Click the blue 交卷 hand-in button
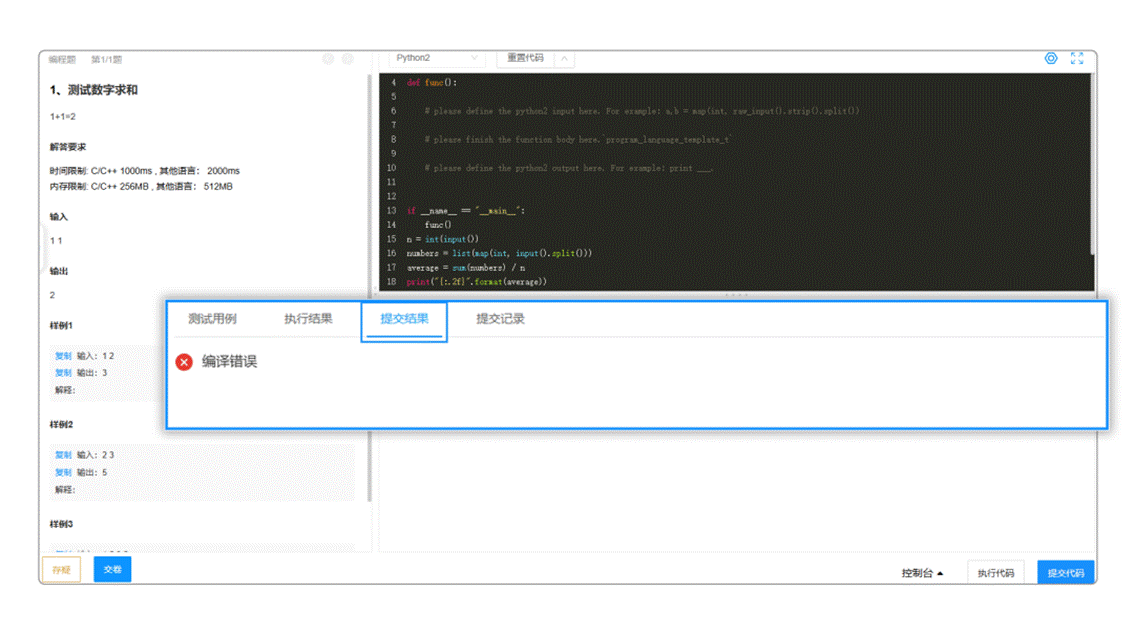This screenshot has width=1134, height=634. [x=112, y=570]
